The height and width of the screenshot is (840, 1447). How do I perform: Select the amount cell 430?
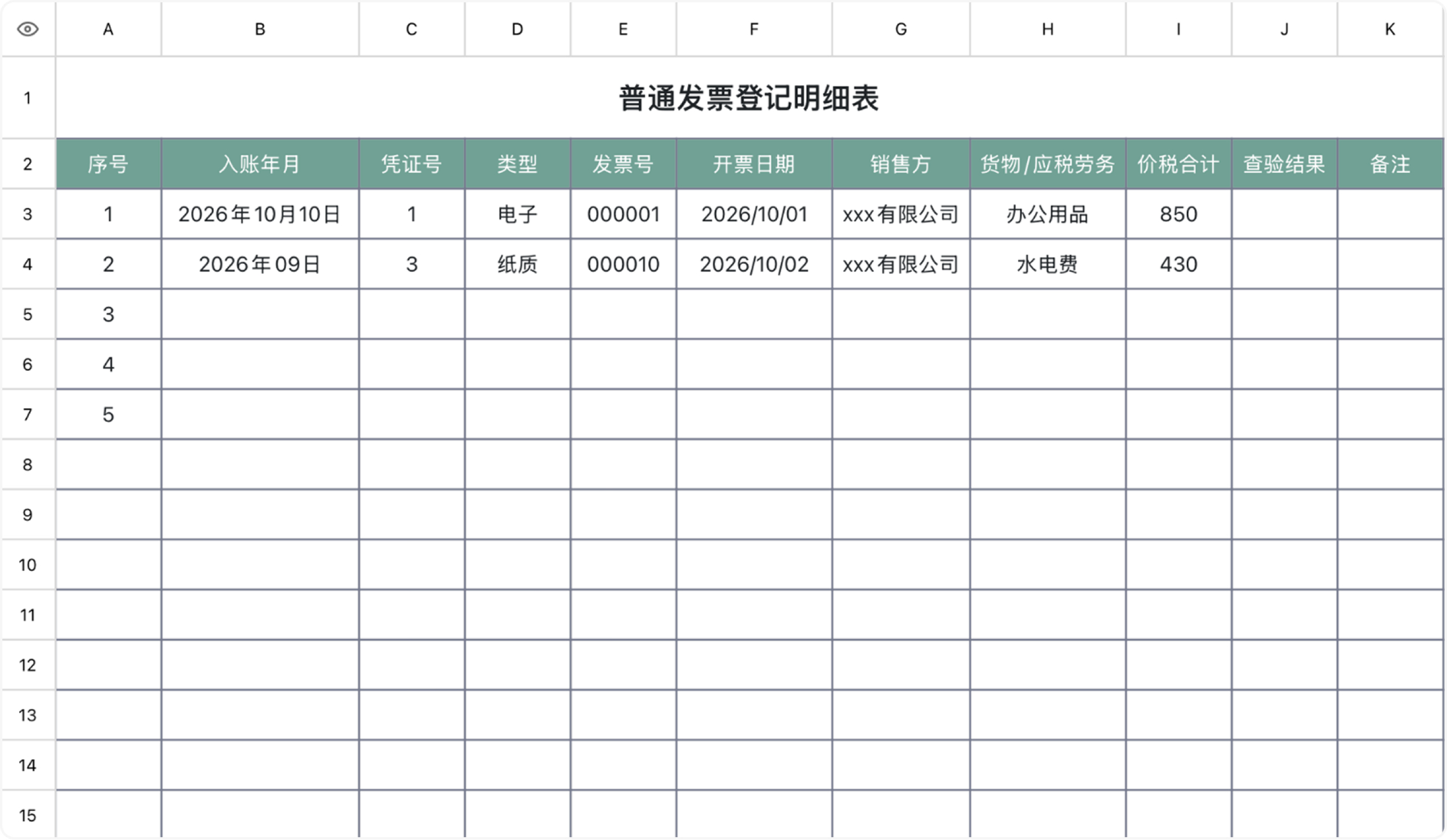(x=1179, y=264)
